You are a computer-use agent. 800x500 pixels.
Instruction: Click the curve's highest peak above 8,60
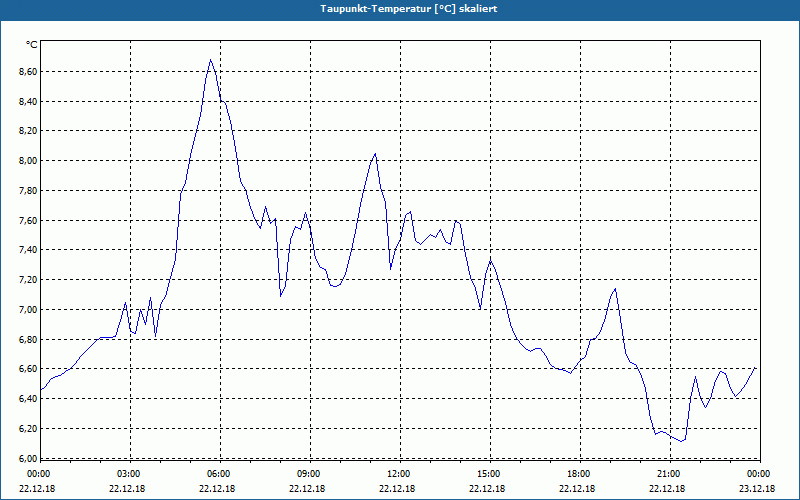210,60
